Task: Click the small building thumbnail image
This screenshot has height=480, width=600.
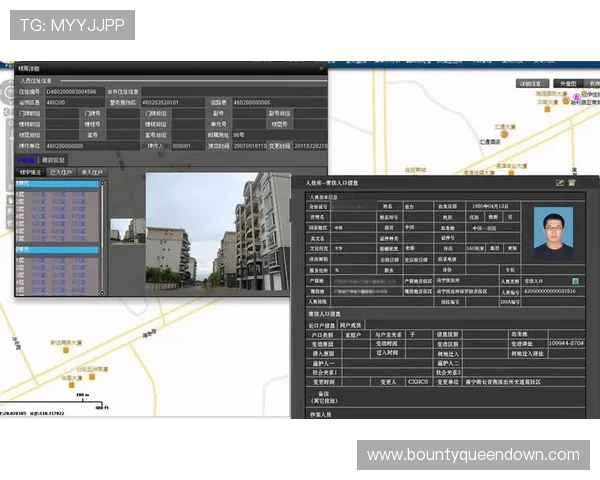Action: point(126,243)
